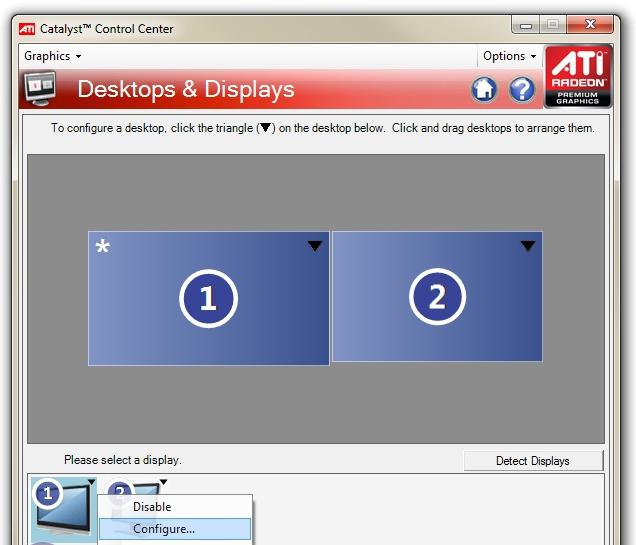Click the Home icon in the header
The width and height of the screenshot is (636, 545).
484,89
